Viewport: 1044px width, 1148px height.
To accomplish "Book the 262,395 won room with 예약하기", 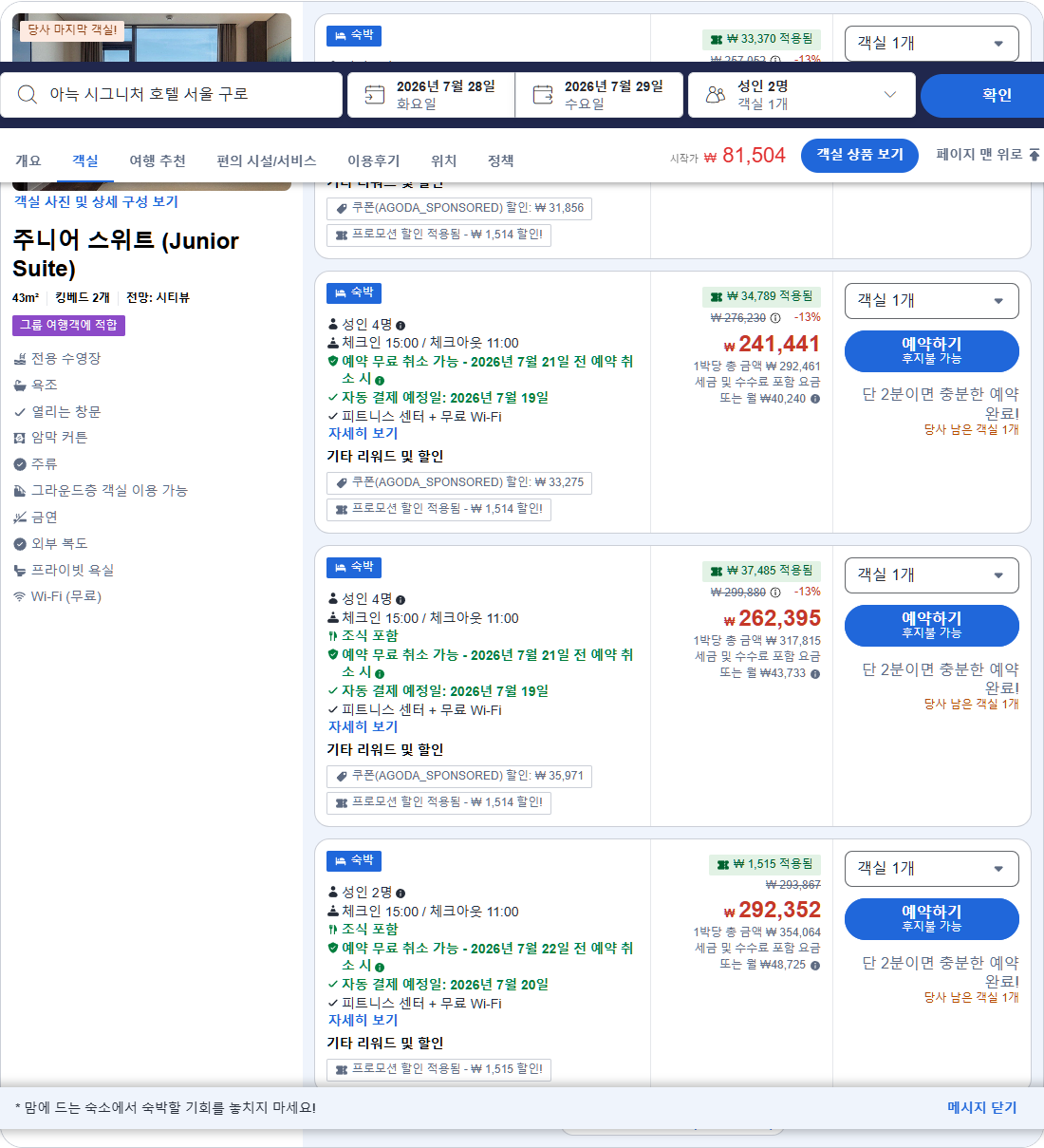I will pyautogui.click(x=932, y=625).
